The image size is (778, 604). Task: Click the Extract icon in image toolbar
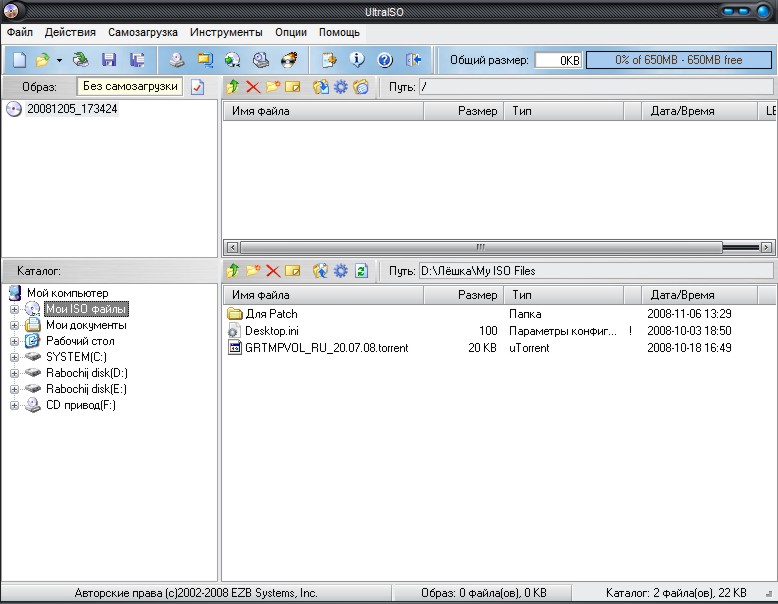(321, 87)
